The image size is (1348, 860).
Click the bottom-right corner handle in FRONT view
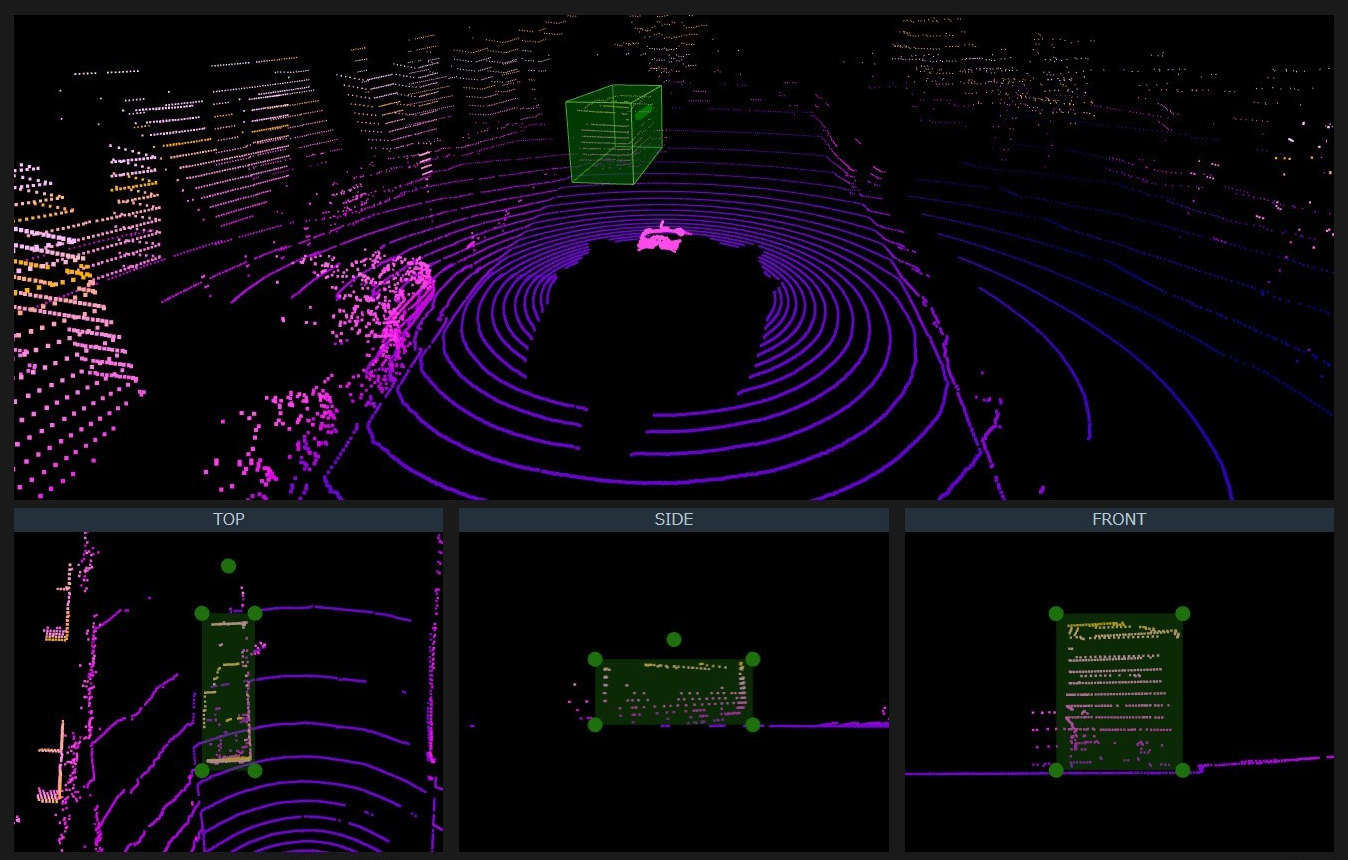coord(1182,770)
